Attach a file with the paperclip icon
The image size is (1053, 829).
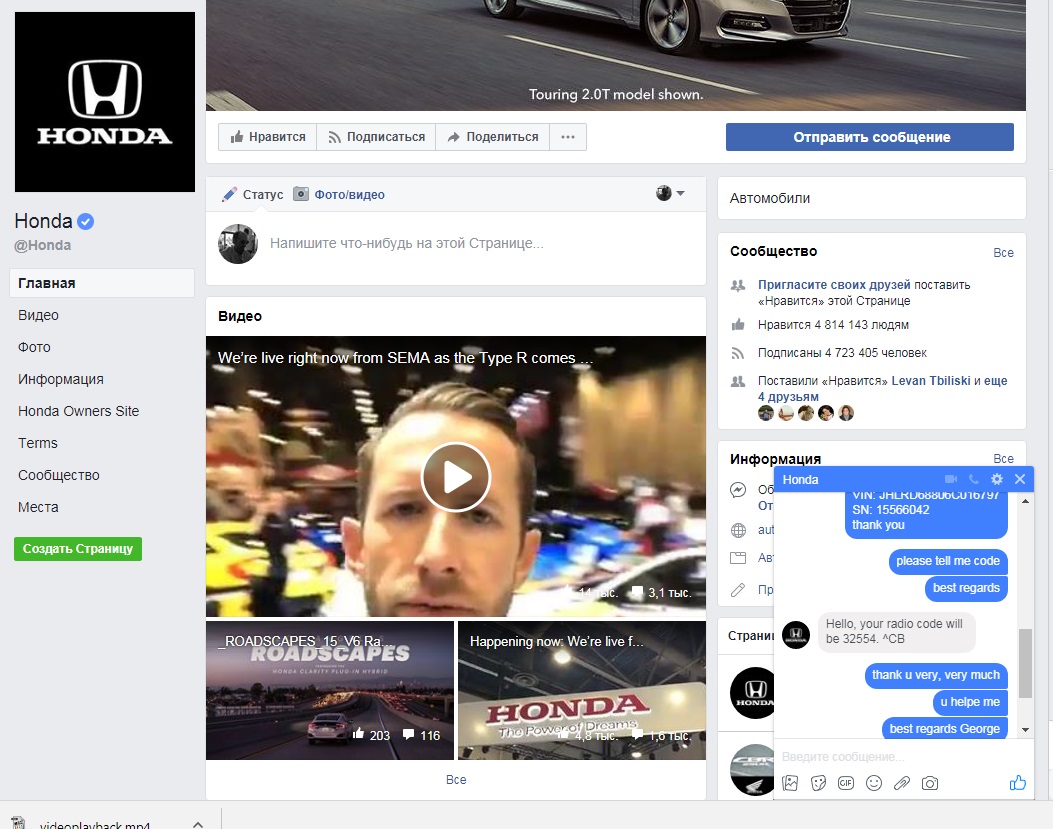(902, 783)
